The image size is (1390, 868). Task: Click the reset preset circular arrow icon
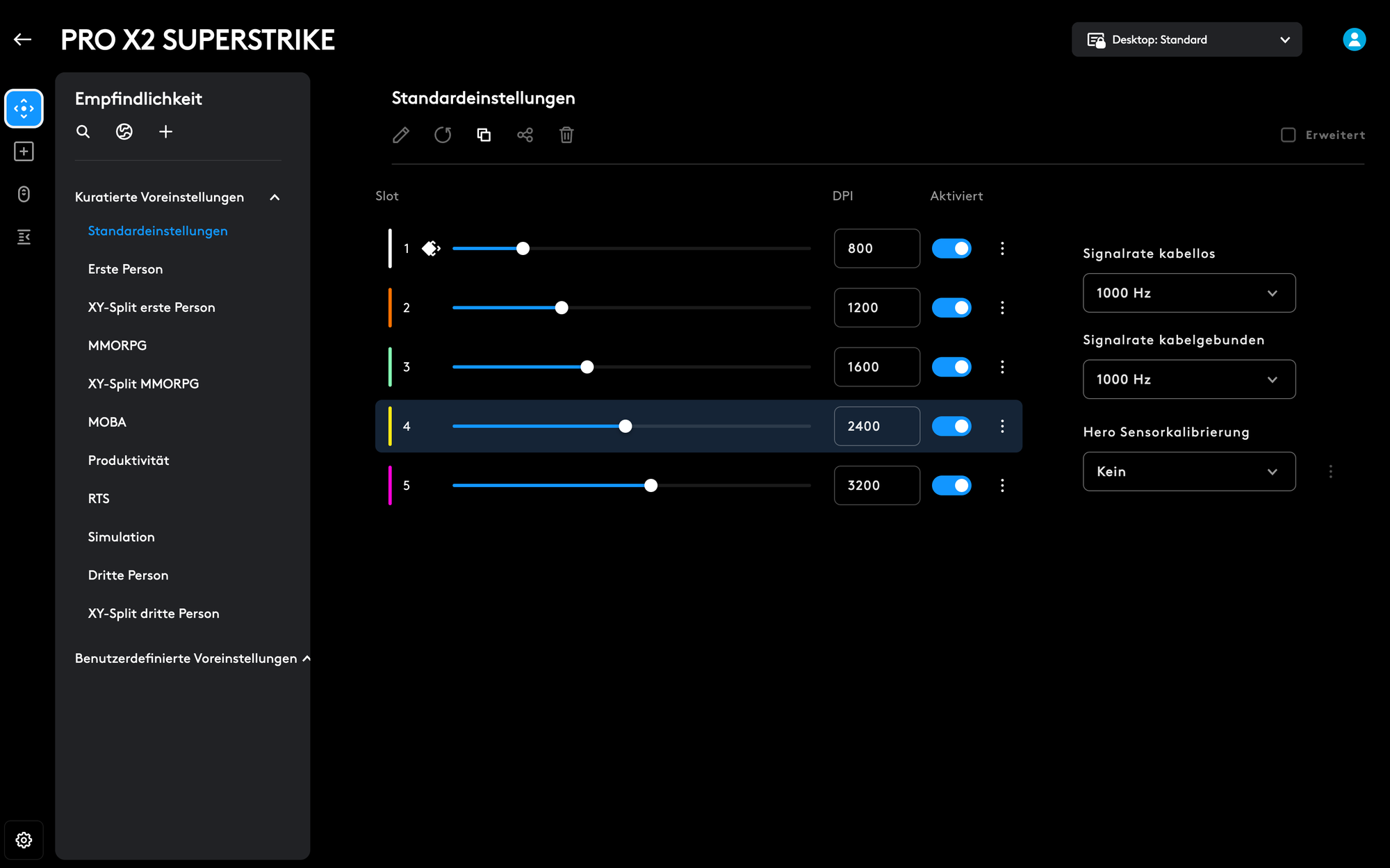pos(443,135)
